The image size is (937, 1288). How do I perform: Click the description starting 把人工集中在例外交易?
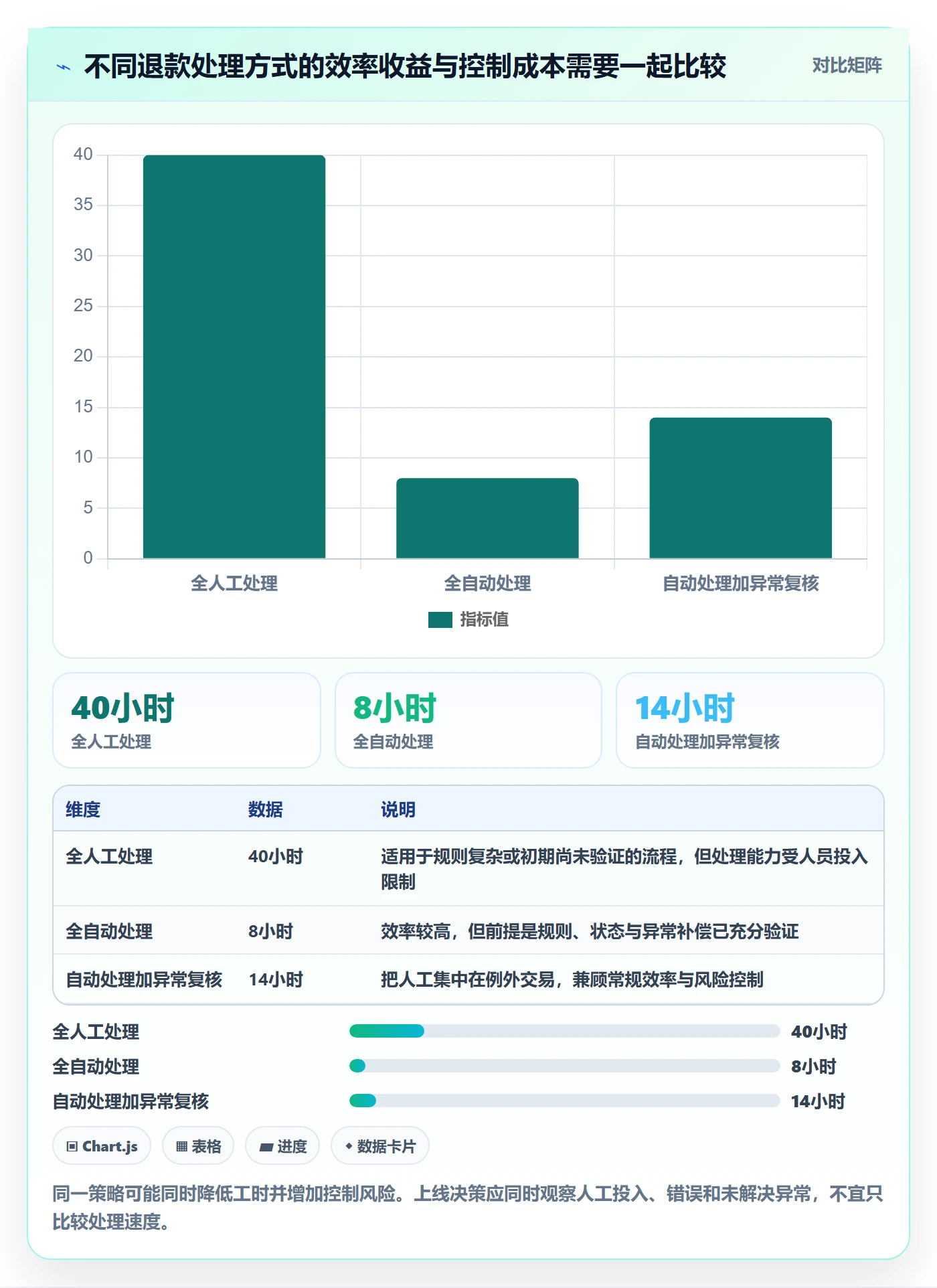tap(572, 979)
